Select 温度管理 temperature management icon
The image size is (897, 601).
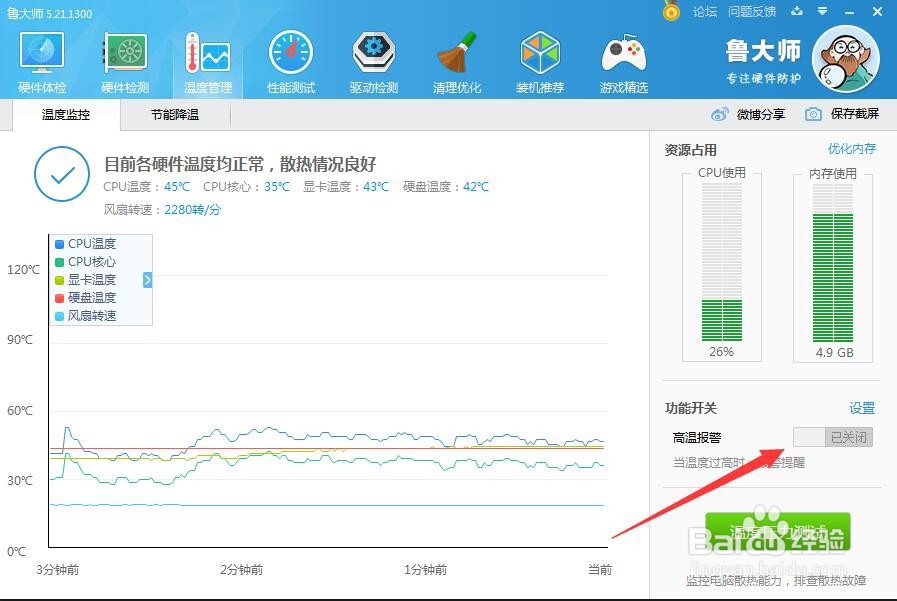pos(208,62)
